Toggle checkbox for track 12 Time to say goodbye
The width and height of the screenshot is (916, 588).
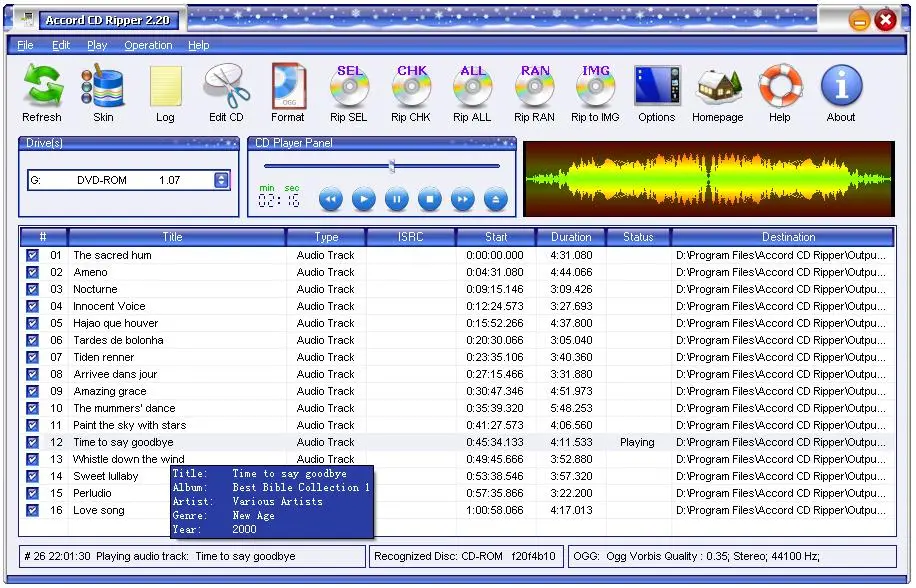(32, 442)
